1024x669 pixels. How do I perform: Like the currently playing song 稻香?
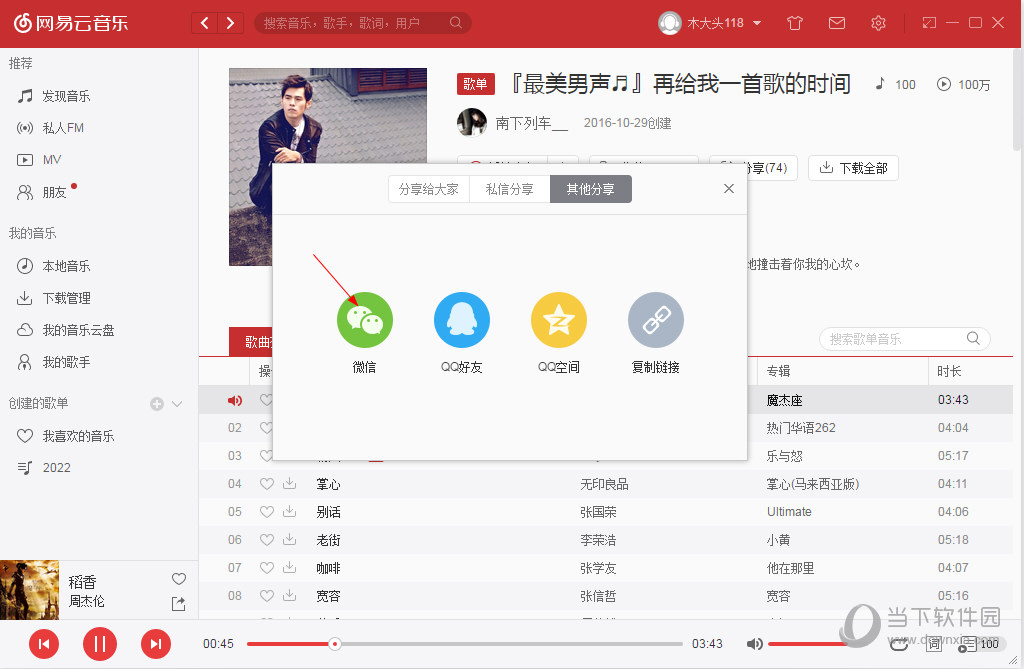click(179, 579)
